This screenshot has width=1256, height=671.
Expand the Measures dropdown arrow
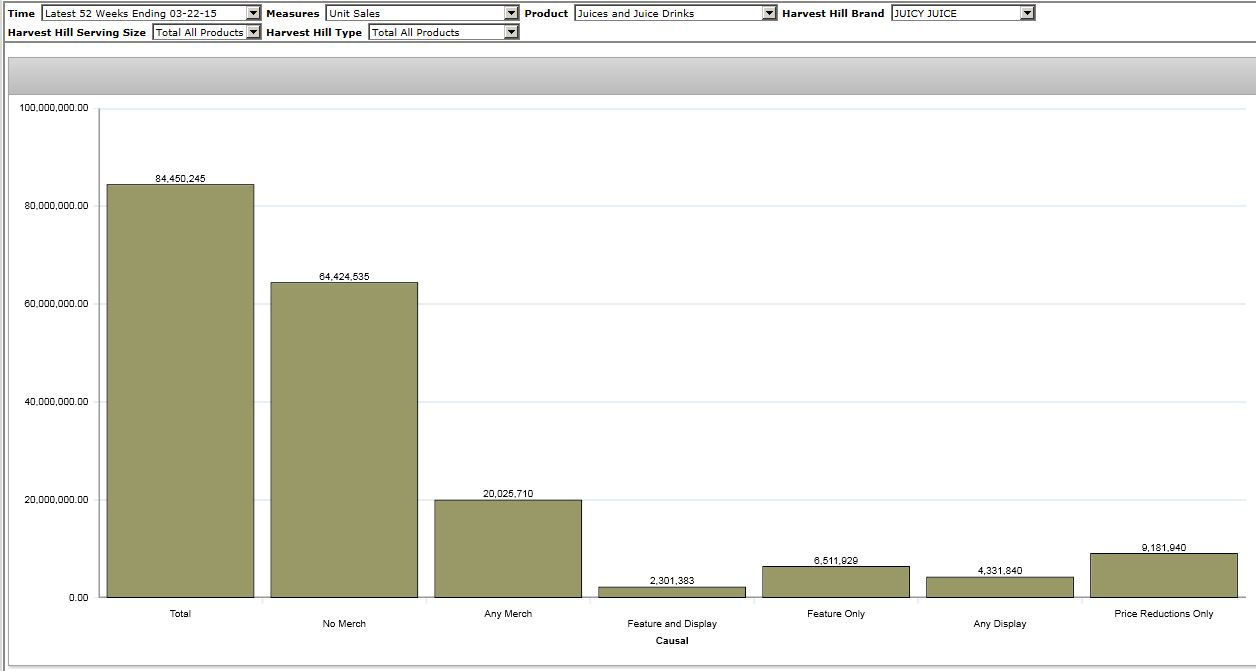(512, 13)
